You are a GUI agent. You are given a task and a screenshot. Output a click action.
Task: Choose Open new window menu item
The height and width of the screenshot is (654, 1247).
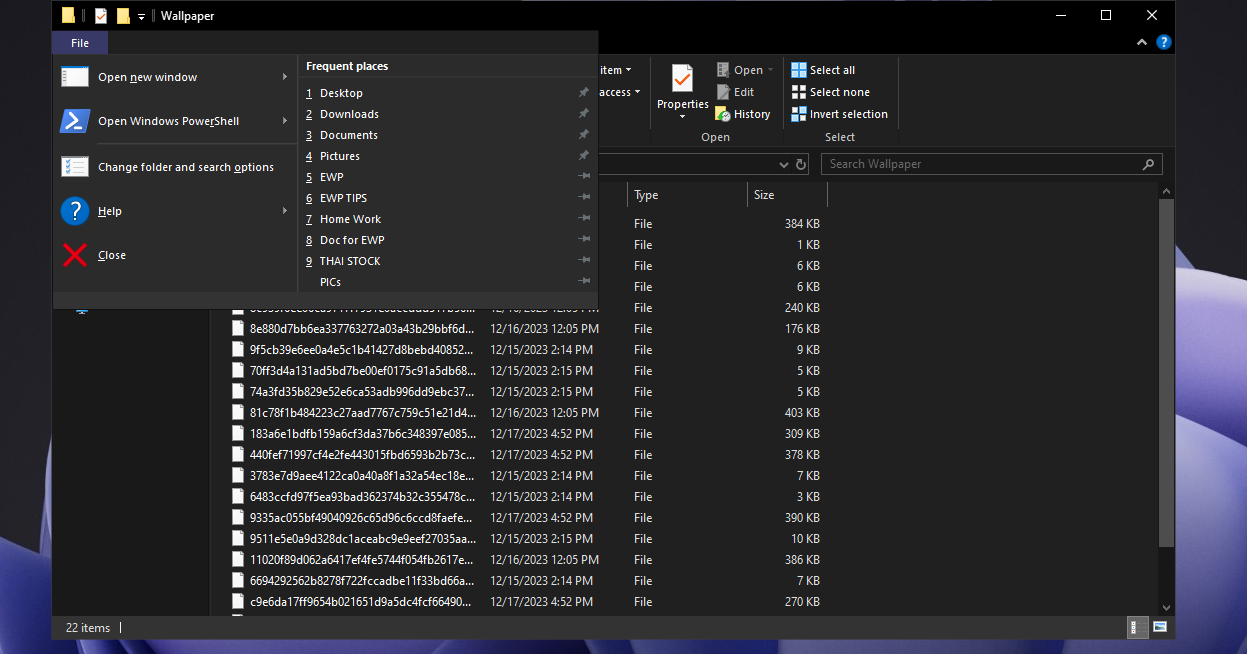coord(175,77)
